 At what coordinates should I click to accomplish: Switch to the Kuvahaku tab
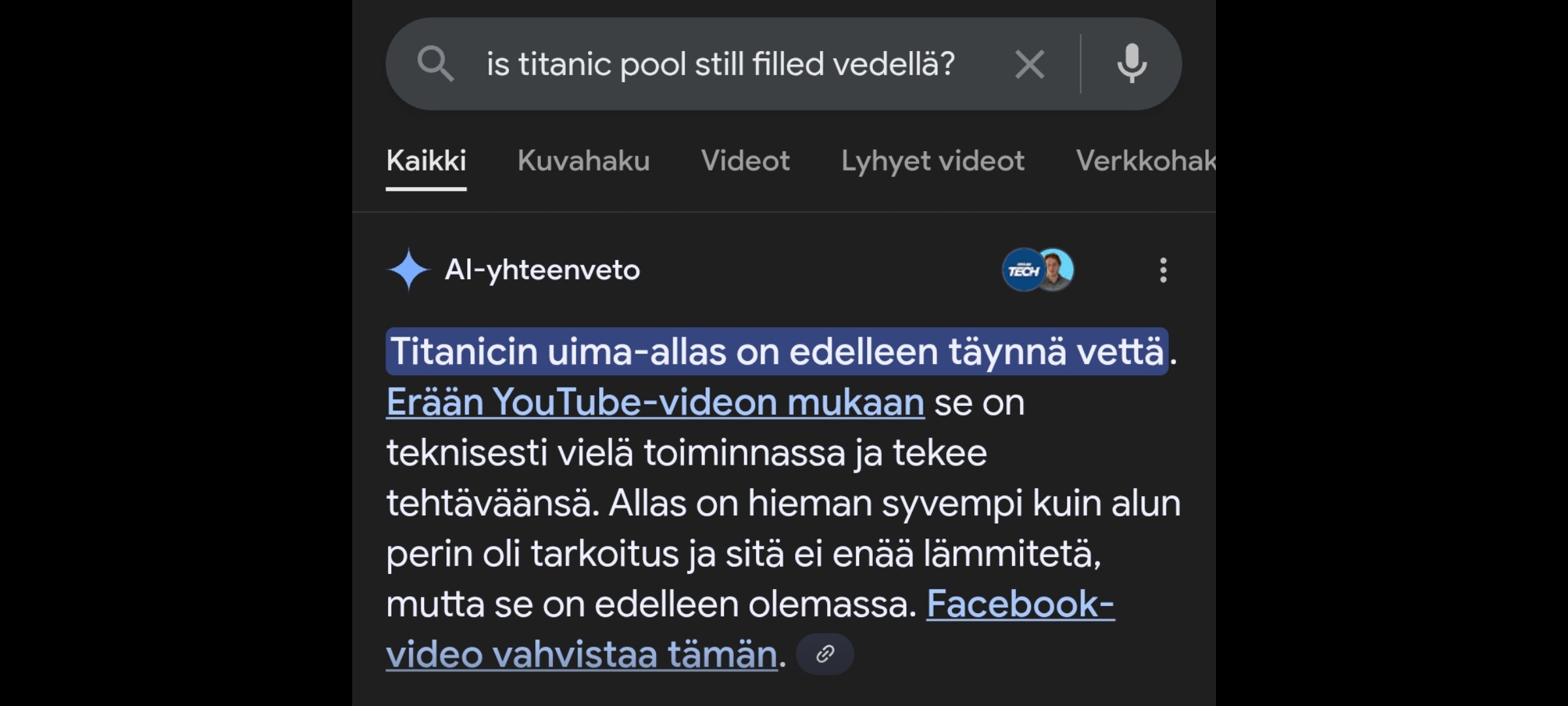point(583,161)
